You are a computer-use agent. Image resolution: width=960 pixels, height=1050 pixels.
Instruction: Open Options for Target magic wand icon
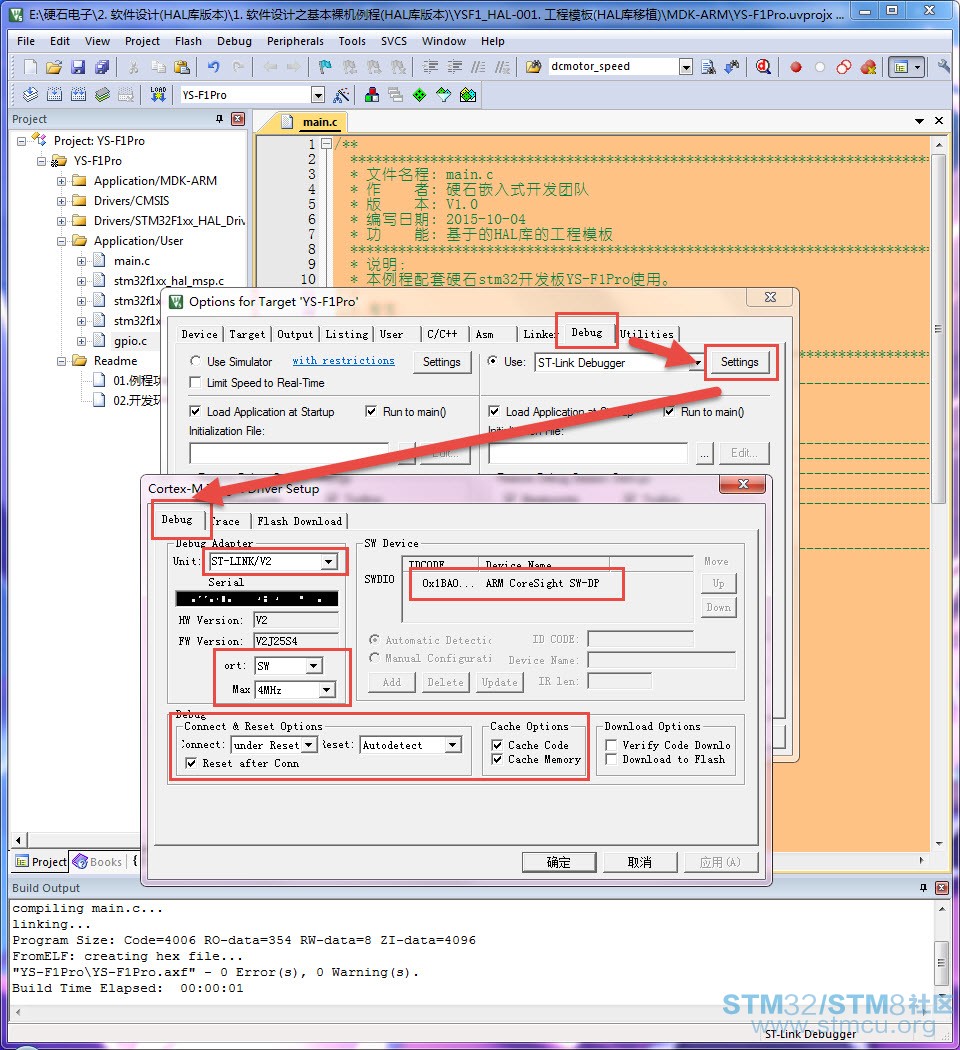[341, 95]
